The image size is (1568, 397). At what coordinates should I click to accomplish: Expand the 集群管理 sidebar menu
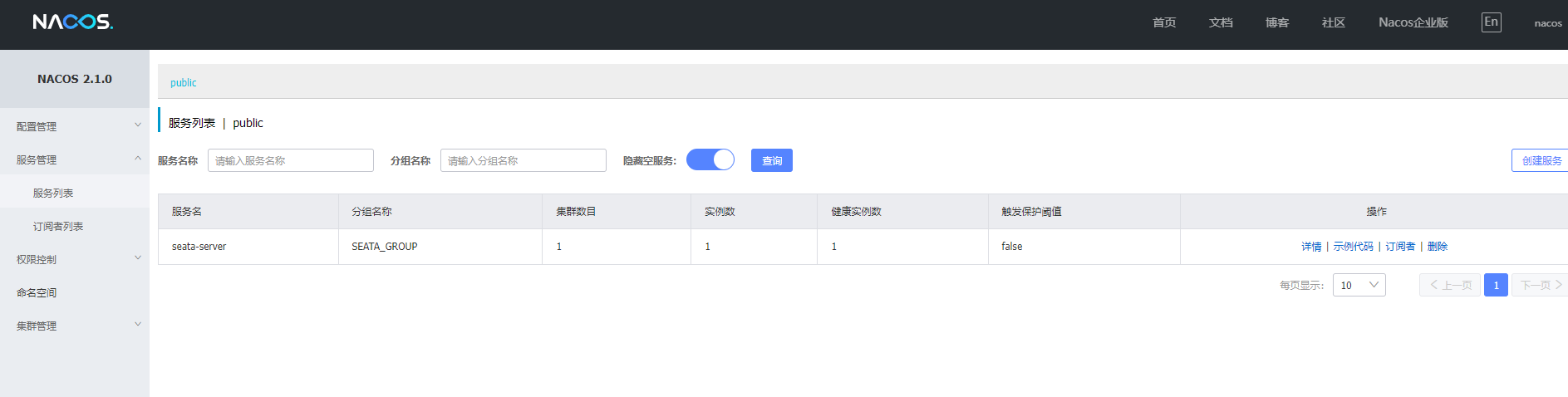pyautogui.click(x=75, y=326)
